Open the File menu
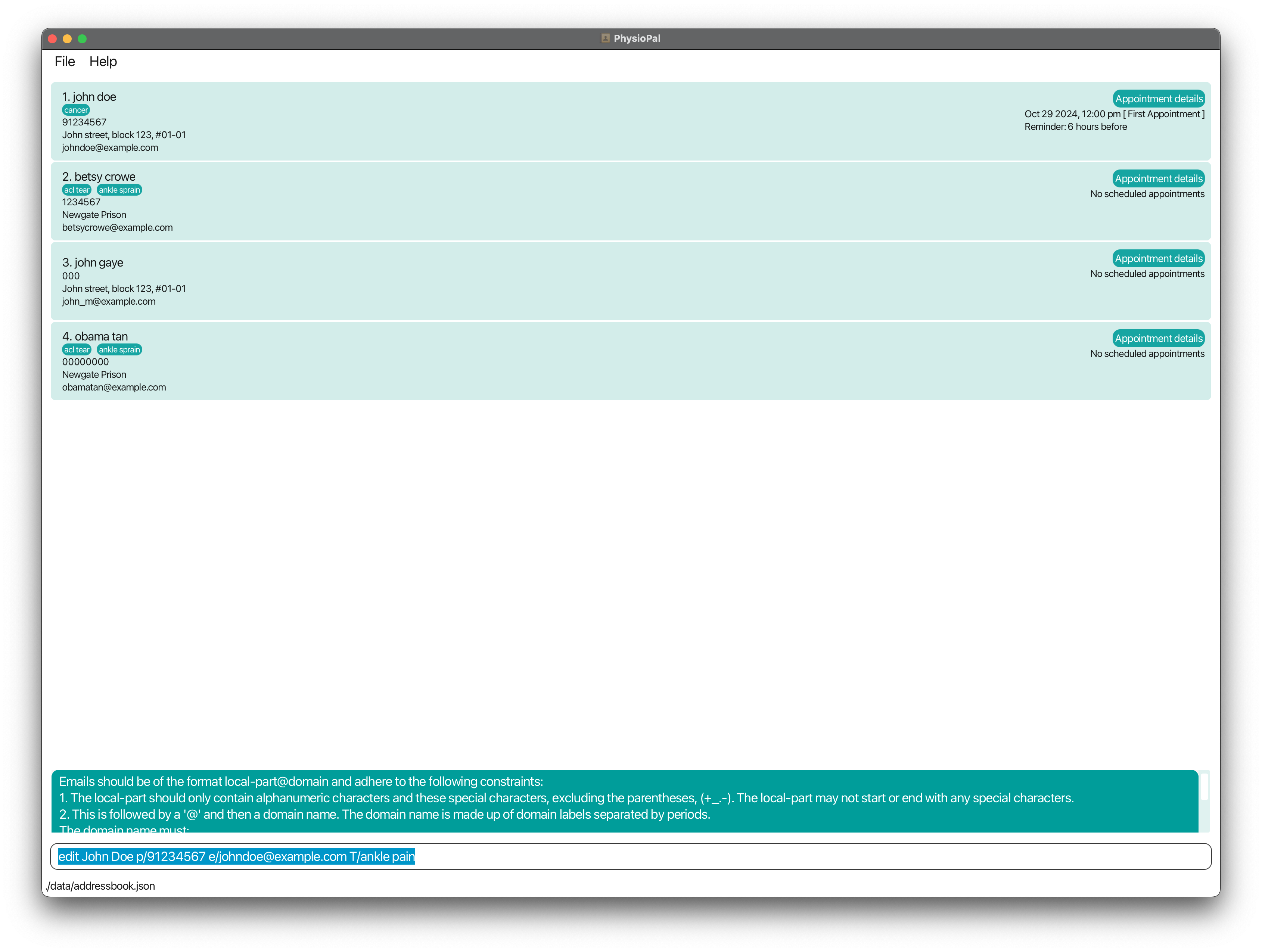The height and width of the screenshot is (952, 1262). 65,62
